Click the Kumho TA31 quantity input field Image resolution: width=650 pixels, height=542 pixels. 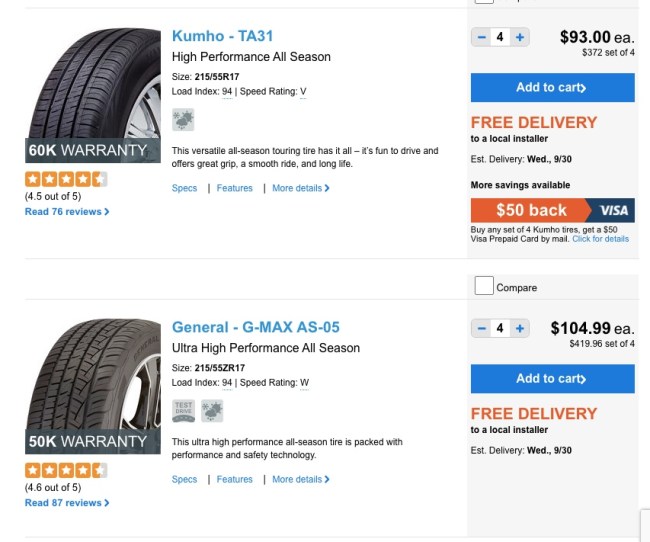(500, 37)
